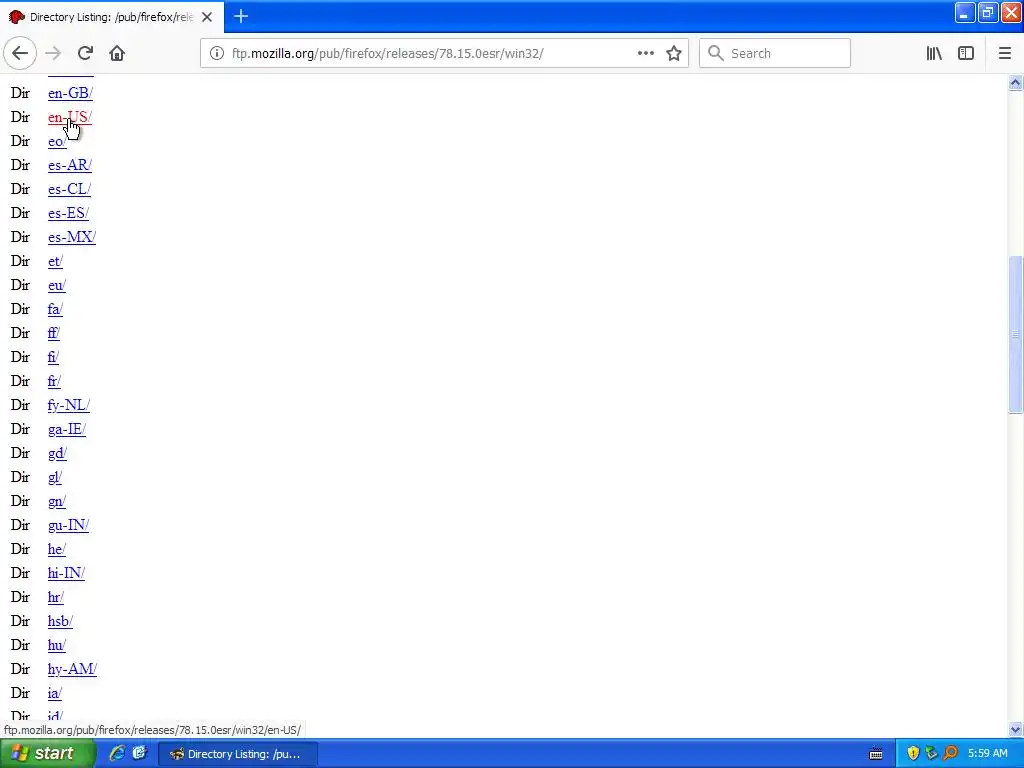Select Directory Listing taskbar button
The image size is (1024, 768).
point(238,754)
